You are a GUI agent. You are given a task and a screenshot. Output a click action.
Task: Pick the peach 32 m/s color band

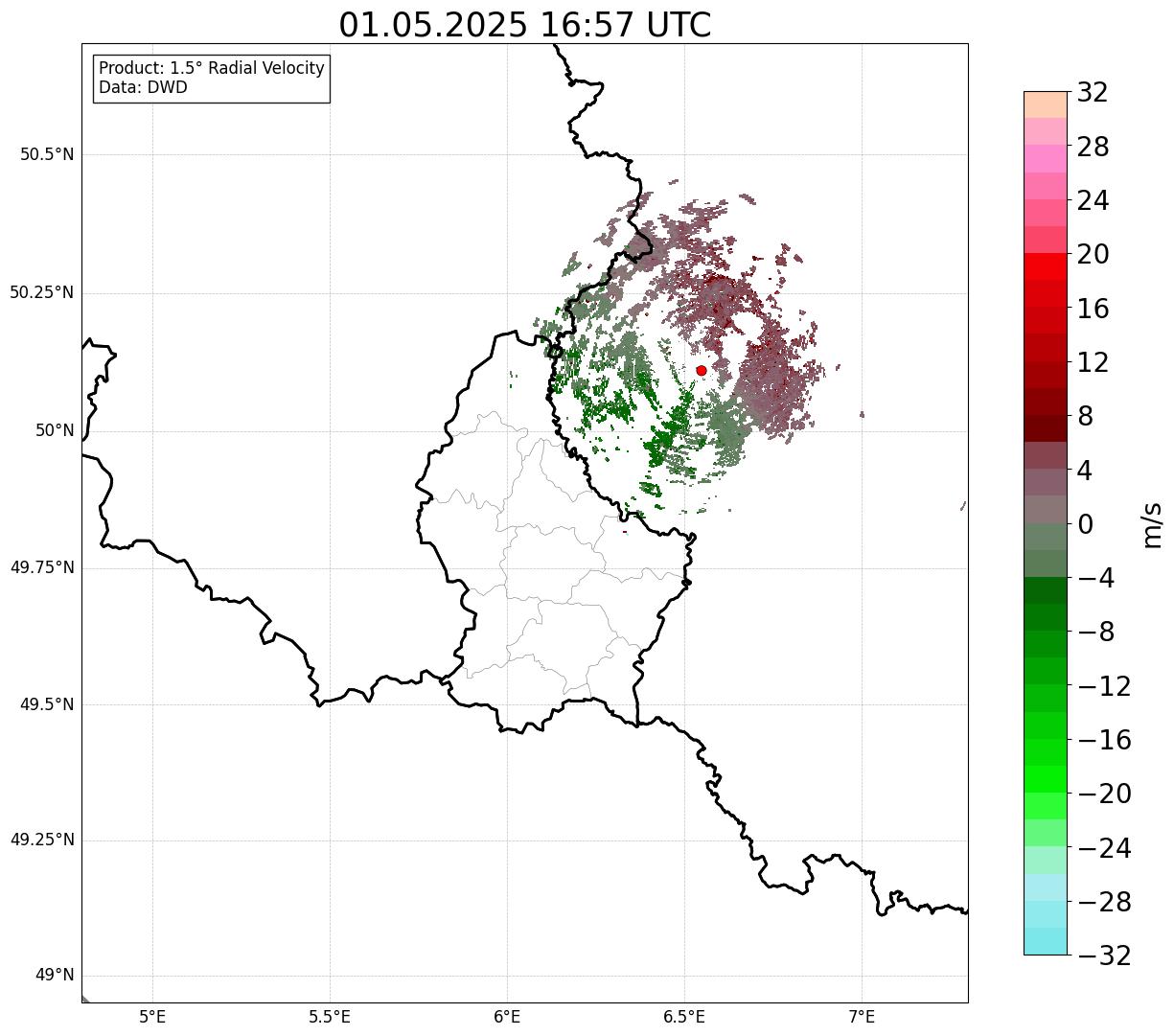coord(1045,104)
